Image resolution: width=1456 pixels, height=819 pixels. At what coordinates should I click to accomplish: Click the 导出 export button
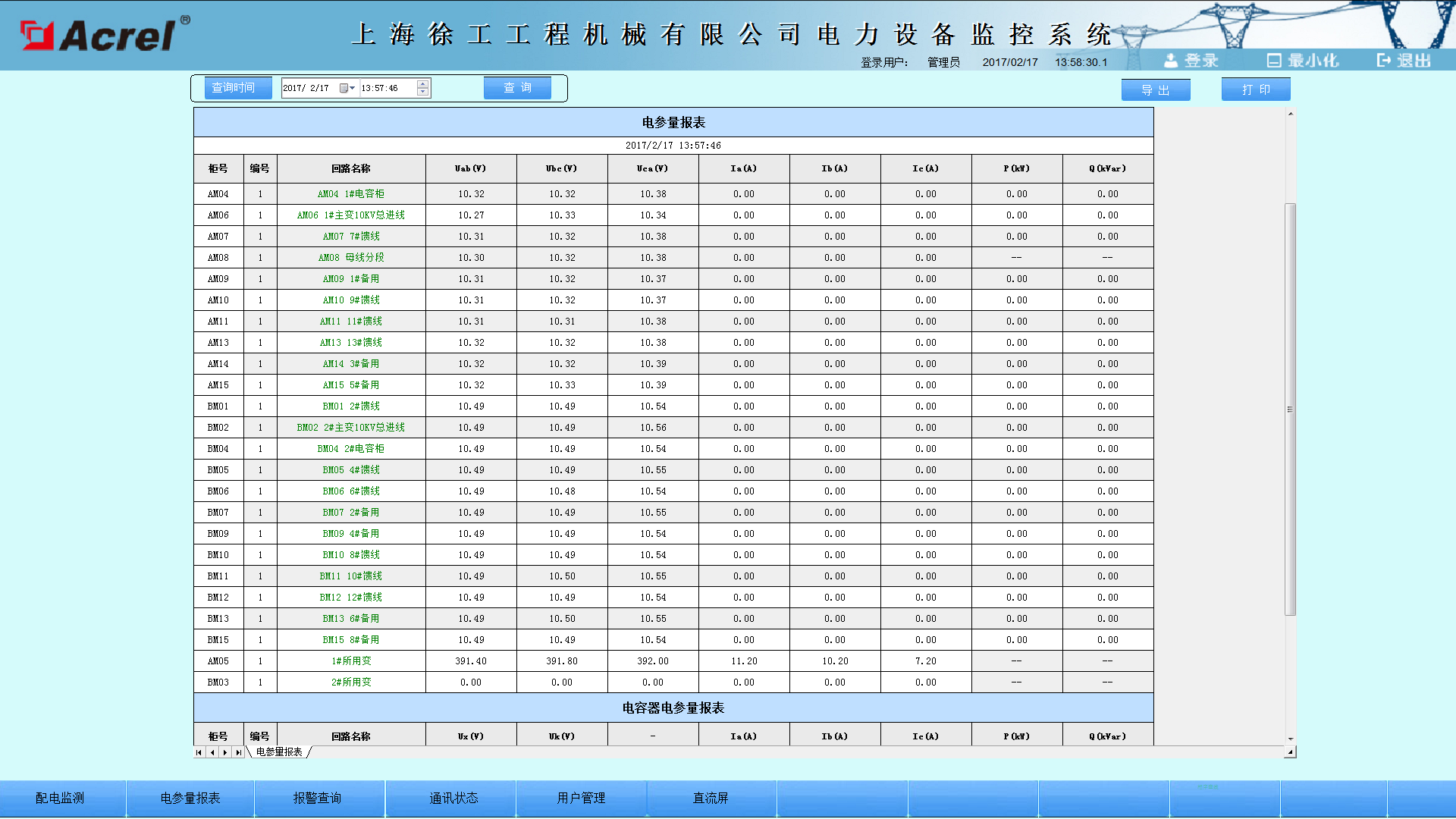pos(1155,89)
